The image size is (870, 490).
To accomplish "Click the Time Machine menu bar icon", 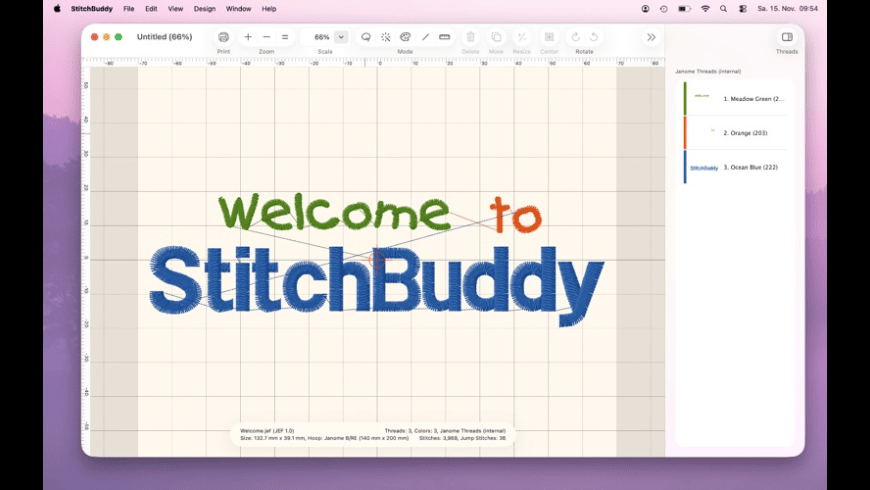I will tap(664, 9).
